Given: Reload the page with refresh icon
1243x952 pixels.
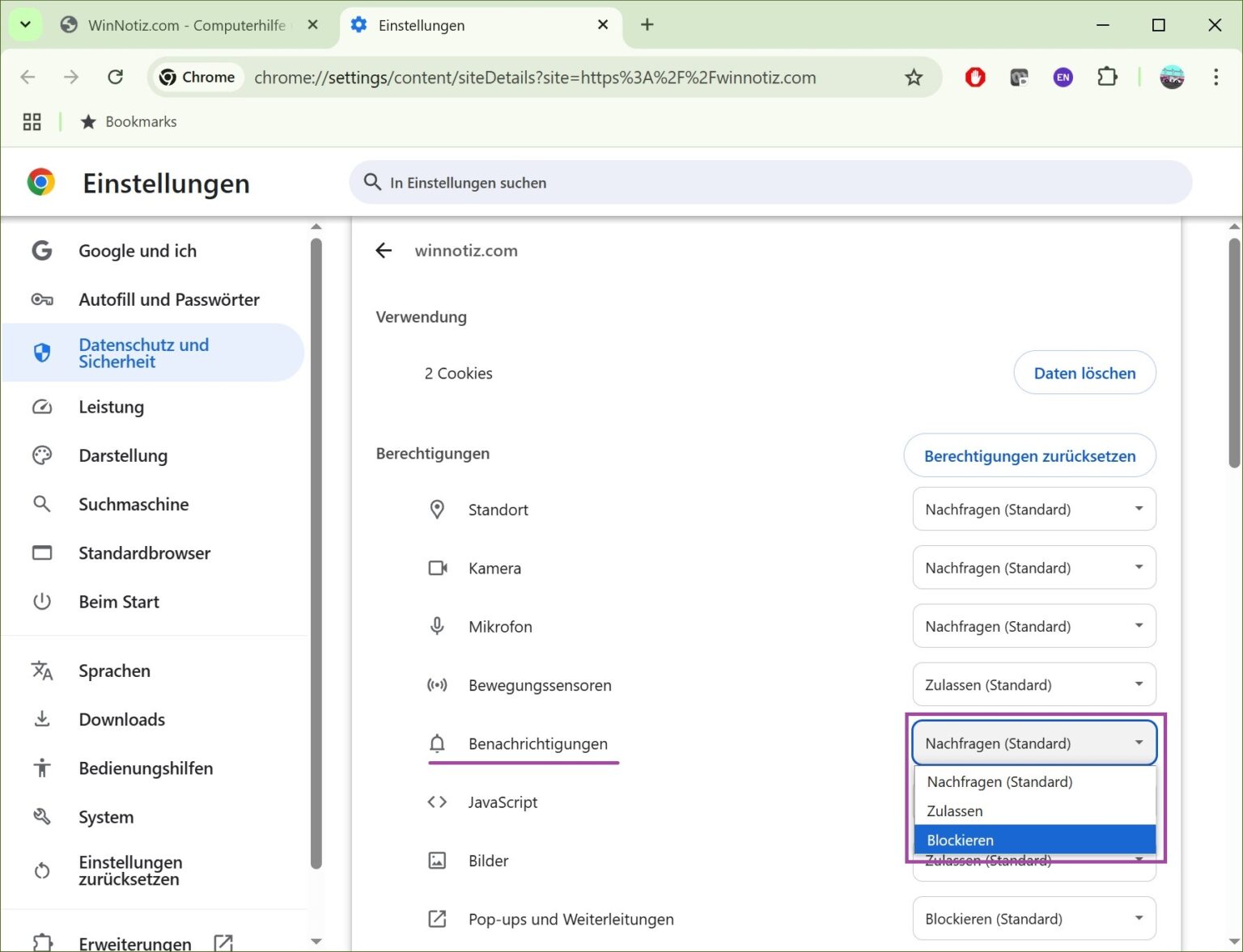Looking at the screenshot, I should 115,78.
